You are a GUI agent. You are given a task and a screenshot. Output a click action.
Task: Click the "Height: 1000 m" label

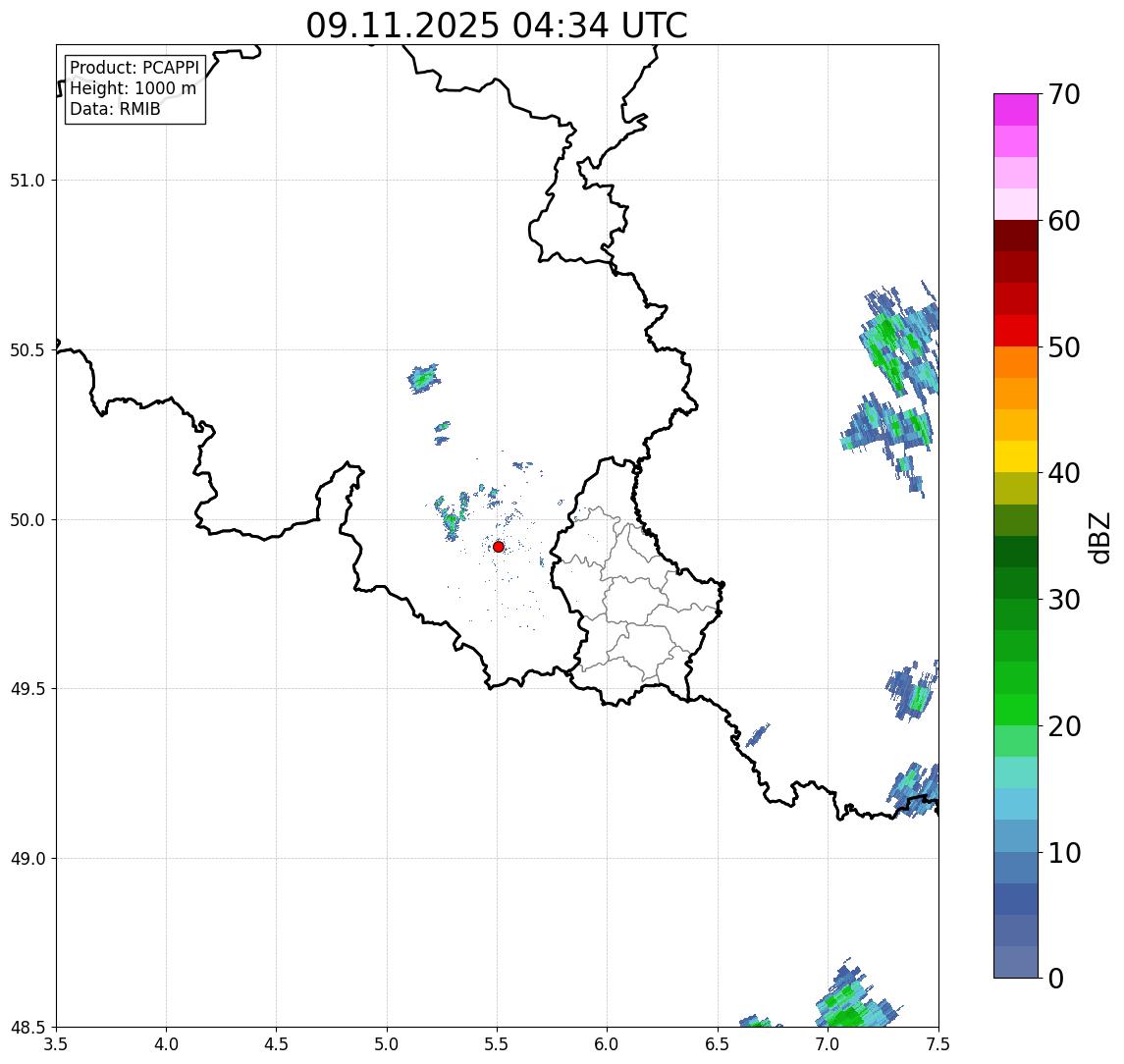133,88
